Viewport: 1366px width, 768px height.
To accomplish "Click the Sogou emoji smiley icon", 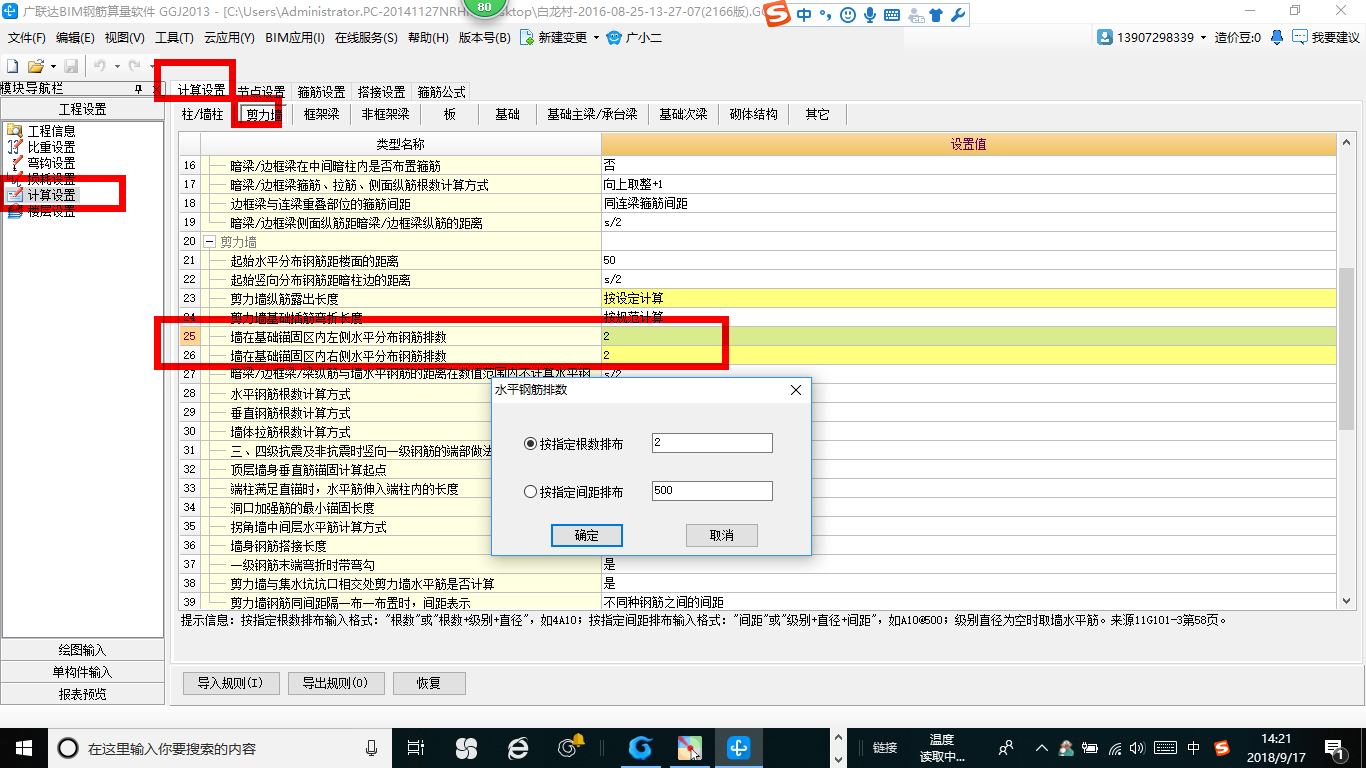I will 848,15.
